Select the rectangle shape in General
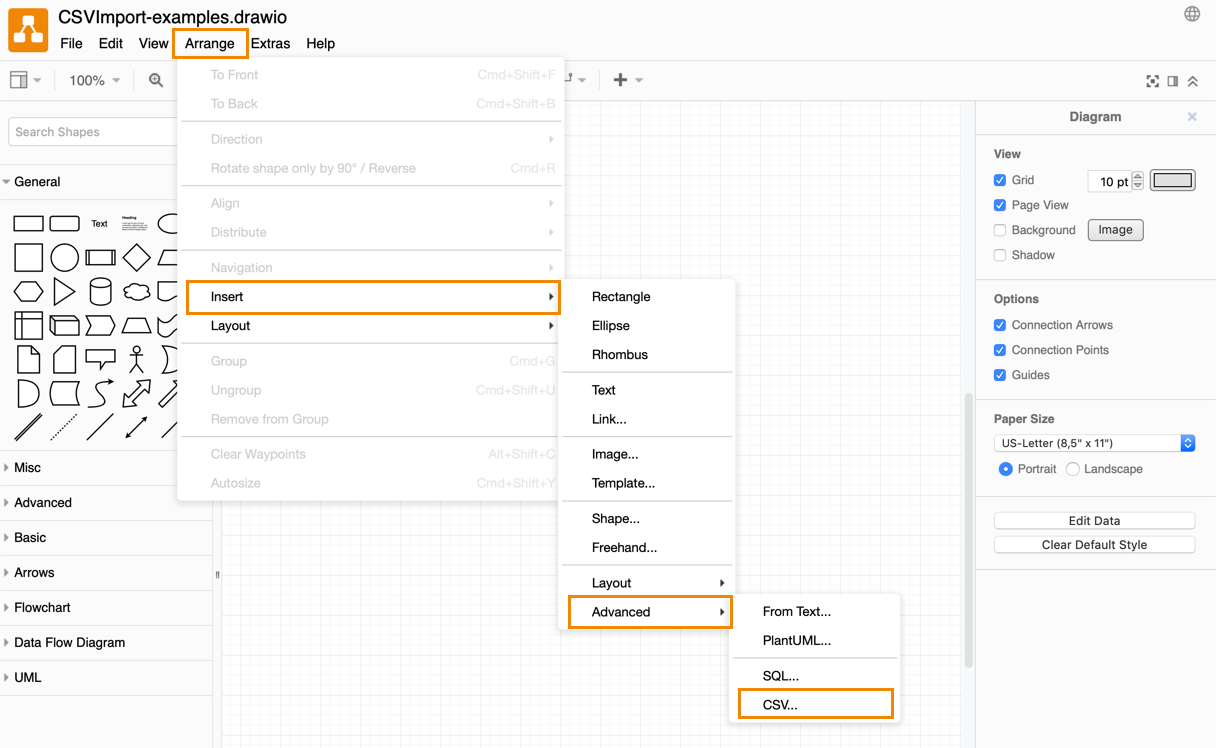 point(28,223)
